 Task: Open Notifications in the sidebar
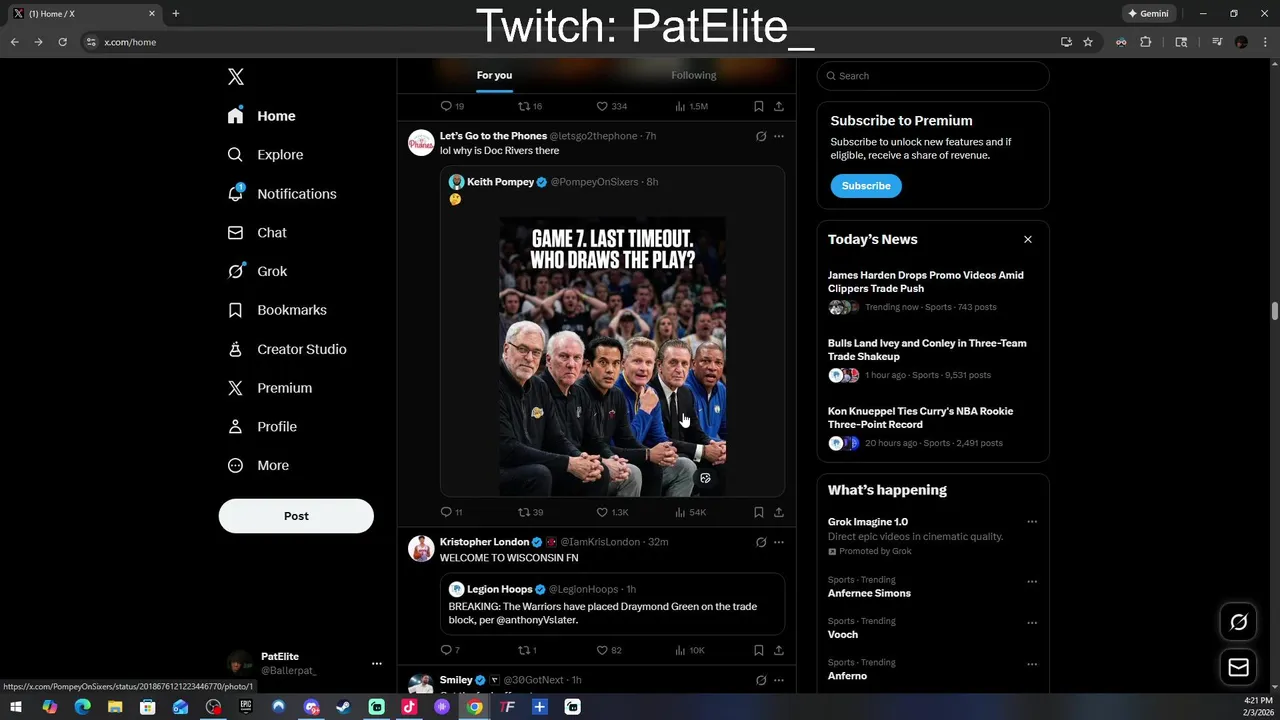coord(282,194)
